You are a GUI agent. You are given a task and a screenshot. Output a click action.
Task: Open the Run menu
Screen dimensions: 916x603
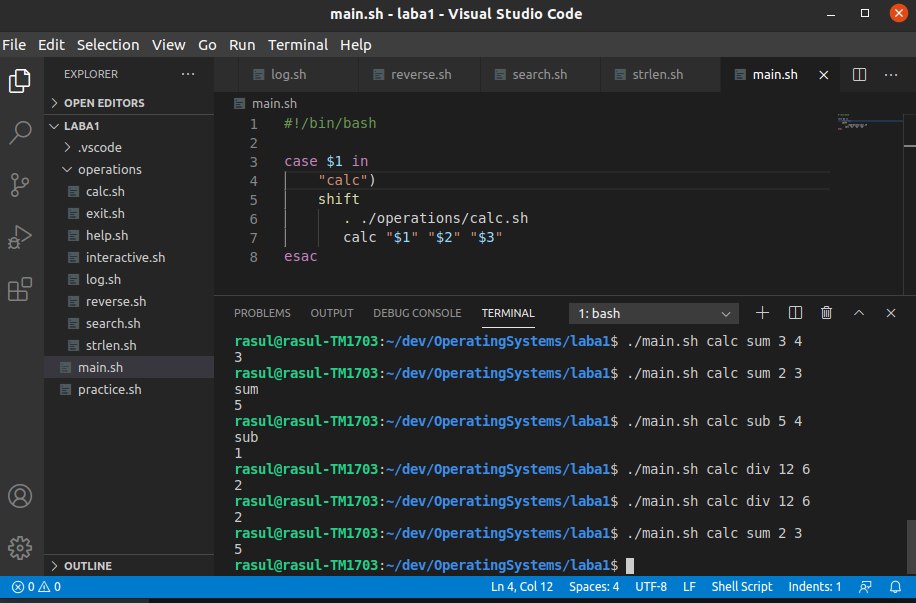(x=242, y=45)
